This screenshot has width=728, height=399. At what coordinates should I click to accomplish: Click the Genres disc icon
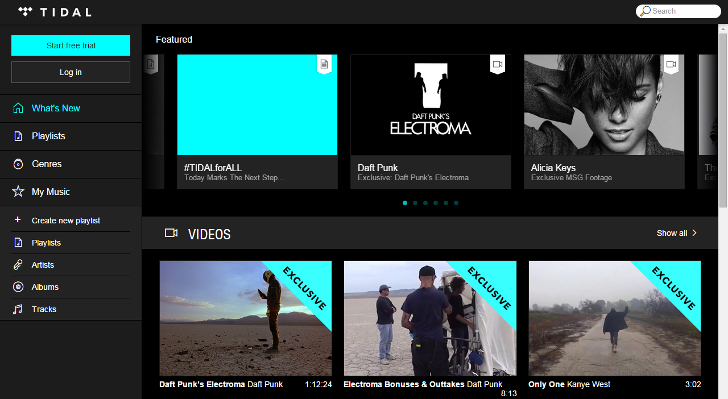(18, 164)
